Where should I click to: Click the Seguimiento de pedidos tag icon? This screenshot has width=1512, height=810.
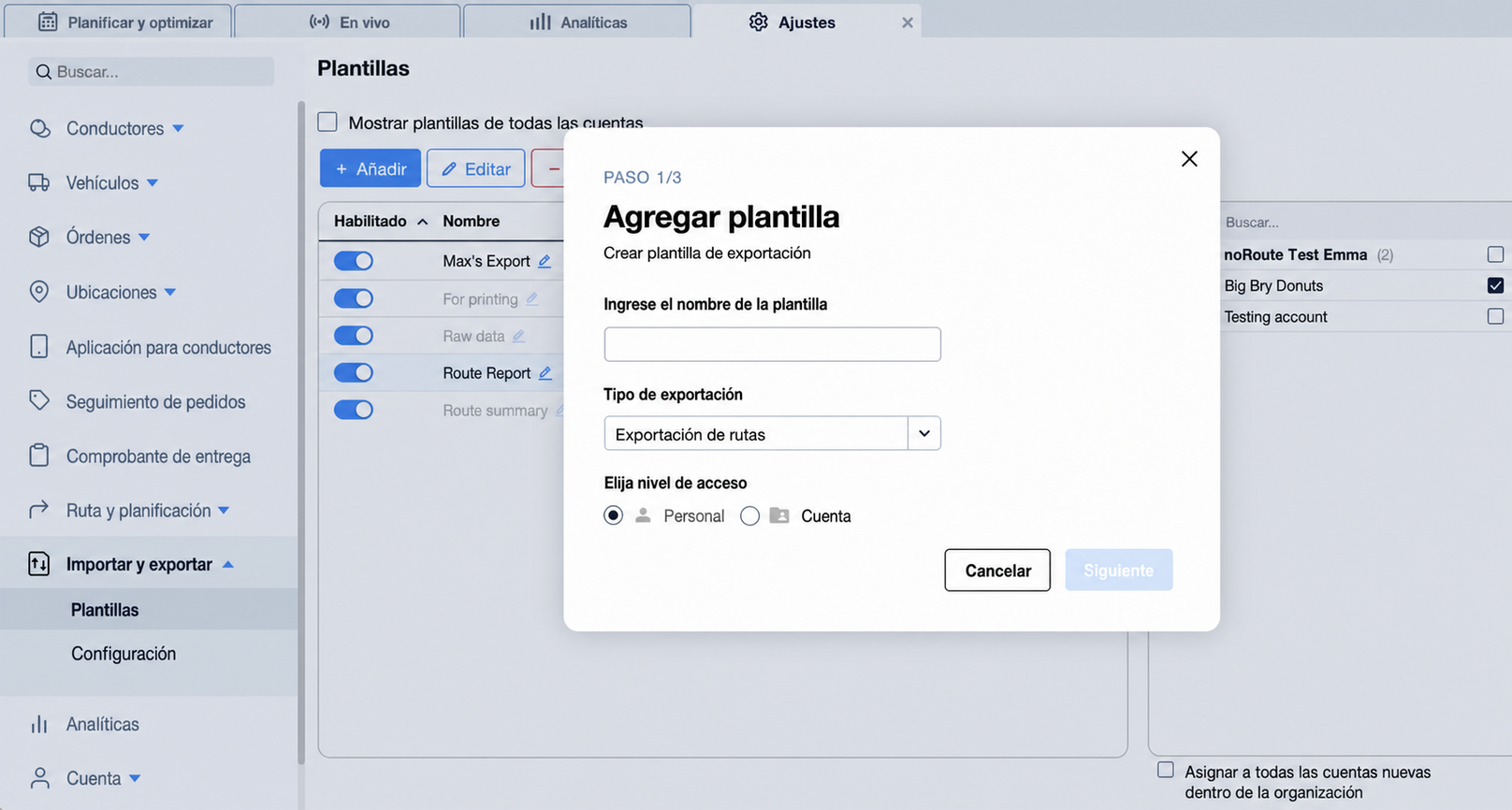pyautogui.click(x=39, y=400)
